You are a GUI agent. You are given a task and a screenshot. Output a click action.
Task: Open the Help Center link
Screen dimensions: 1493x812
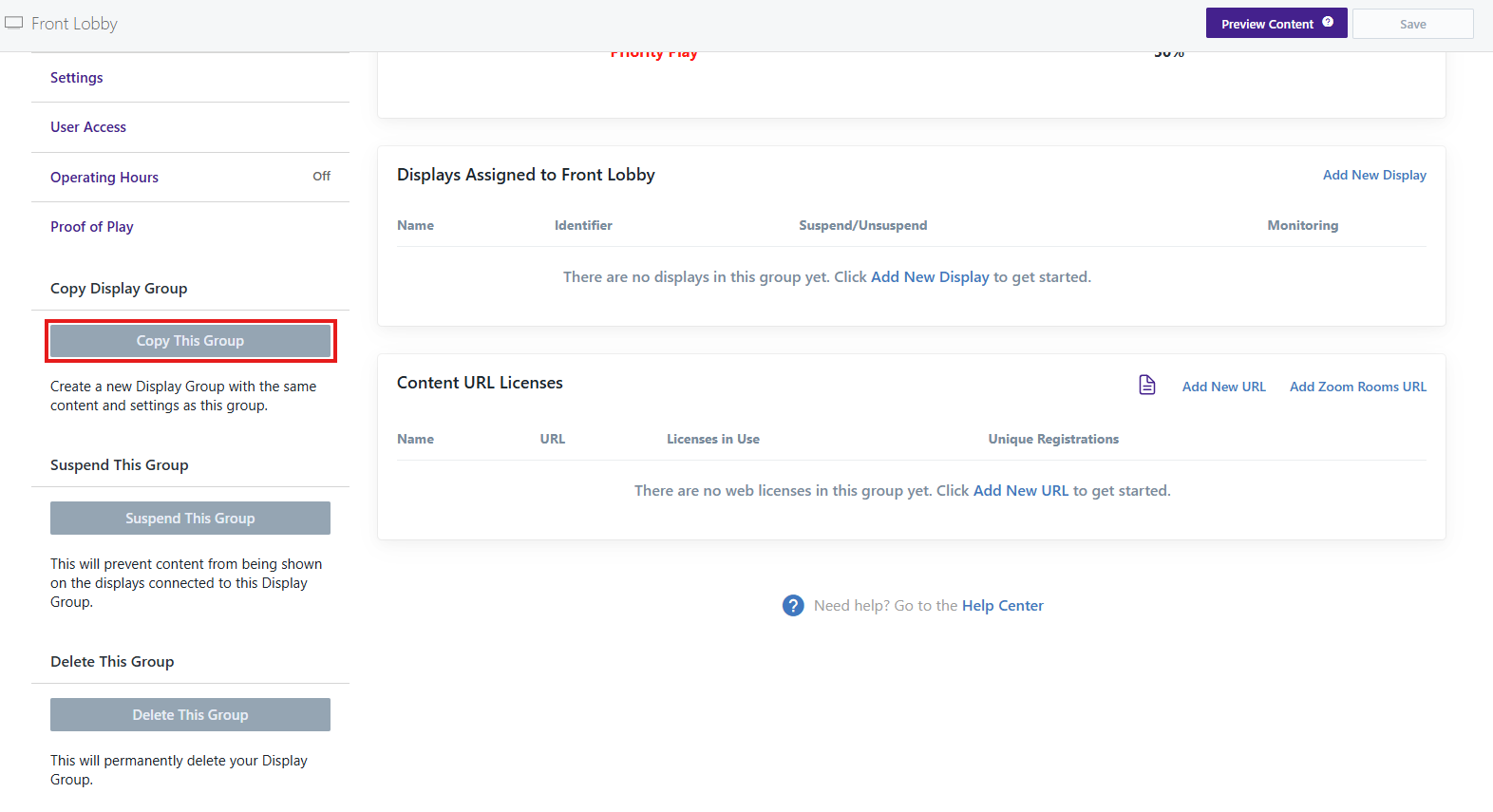(x=1003, y=606)
